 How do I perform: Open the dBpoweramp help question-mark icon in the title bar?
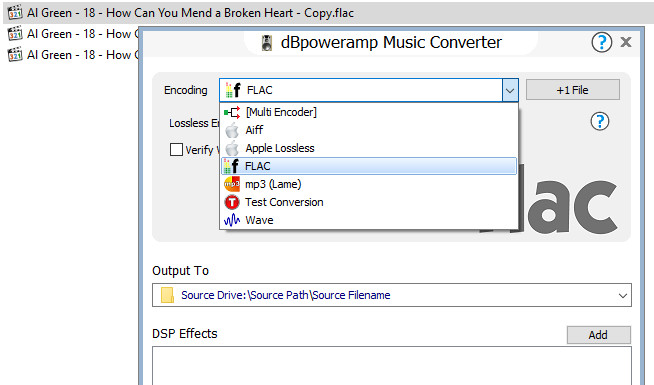coord(601,42)
